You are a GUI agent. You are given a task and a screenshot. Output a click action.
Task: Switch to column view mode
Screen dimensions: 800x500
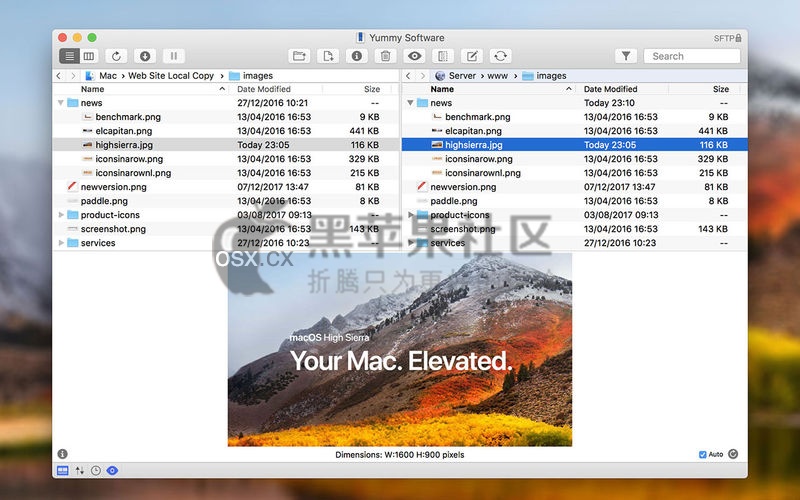[x=89, y=56]
